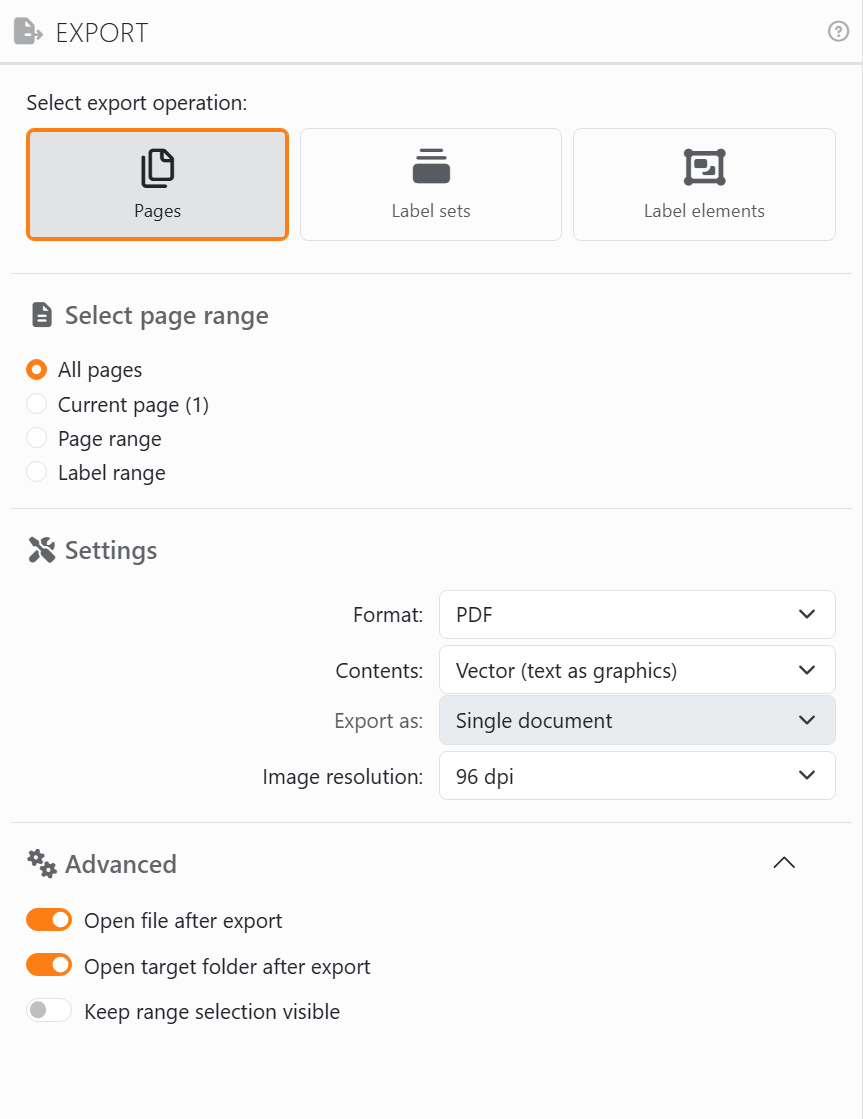This screenshot has height=1119, width=863.
Task: Click the Select page range heading
Action: pos(166,315)
